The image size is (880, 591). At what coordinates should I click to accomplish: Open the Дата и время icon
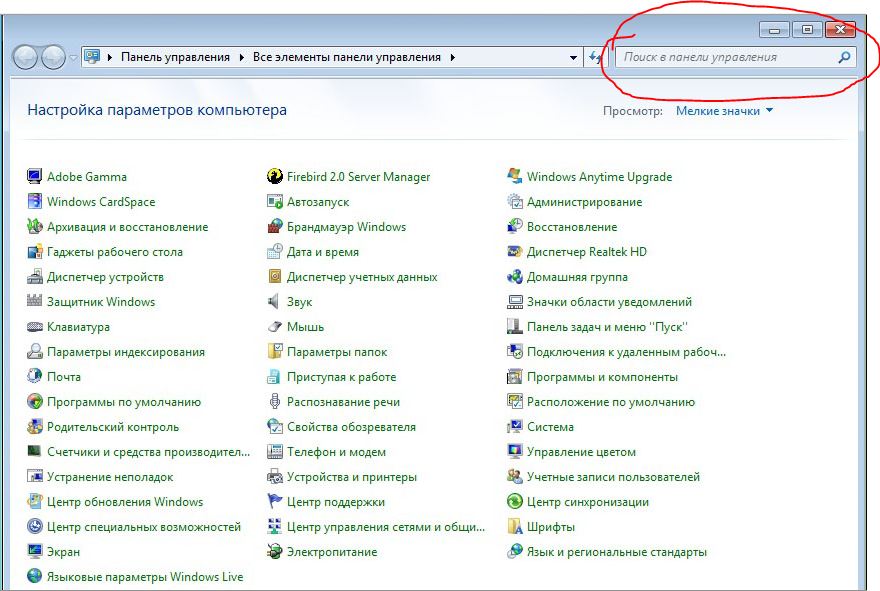[274, 251]
